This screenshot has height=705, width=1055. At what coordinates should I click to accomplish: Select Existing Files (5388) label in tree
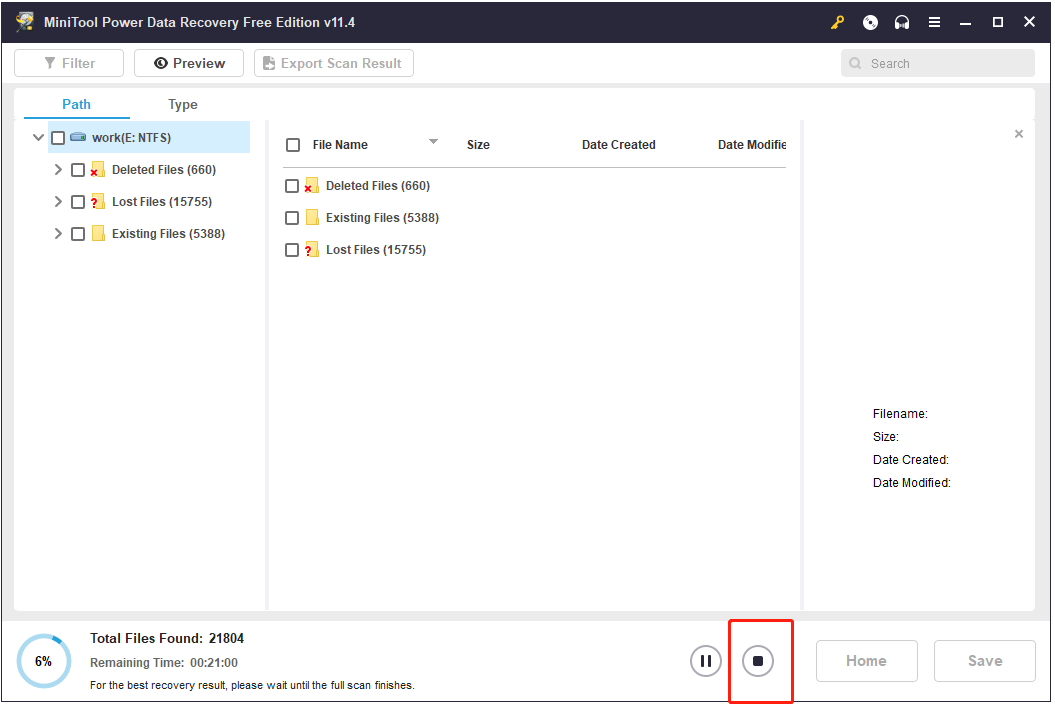point(168,233)
